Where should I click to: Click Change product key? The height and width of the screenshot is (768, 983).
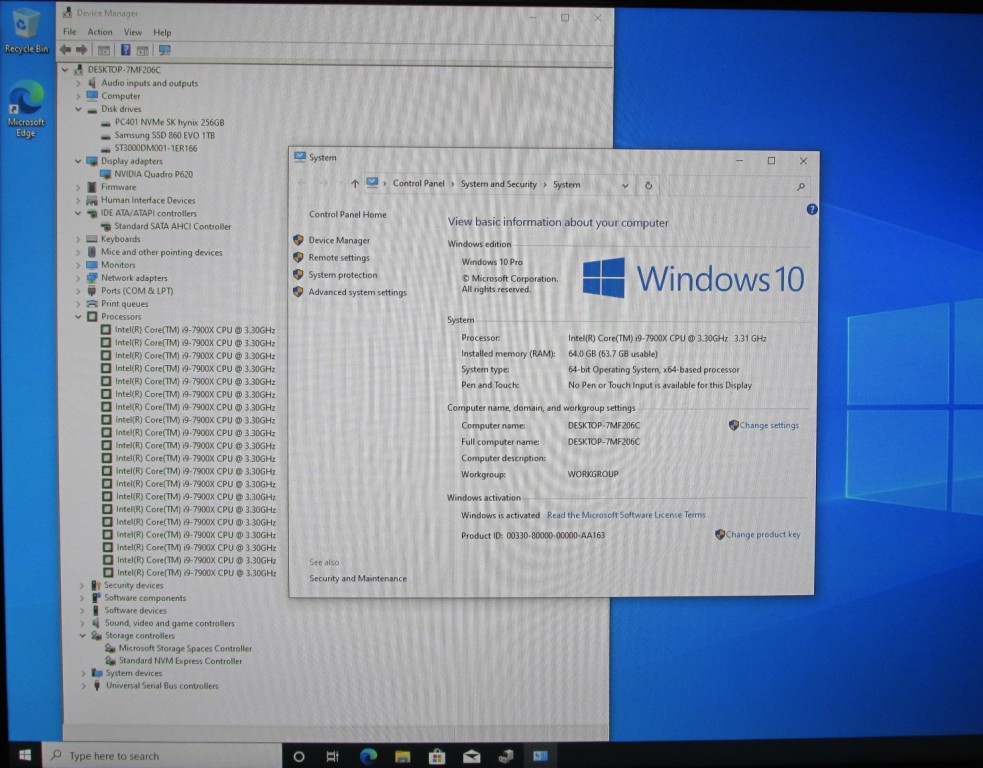tap(763, 535)
